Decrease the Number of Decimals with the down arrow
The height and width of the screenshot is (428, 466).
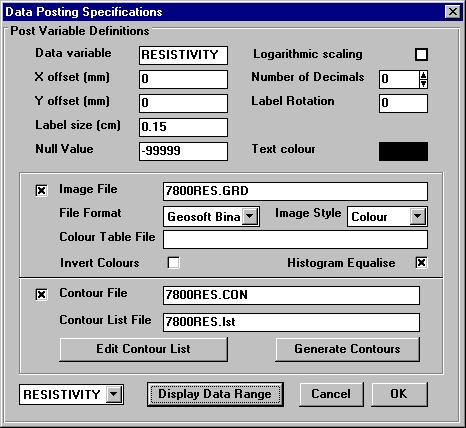pos(423,84)
